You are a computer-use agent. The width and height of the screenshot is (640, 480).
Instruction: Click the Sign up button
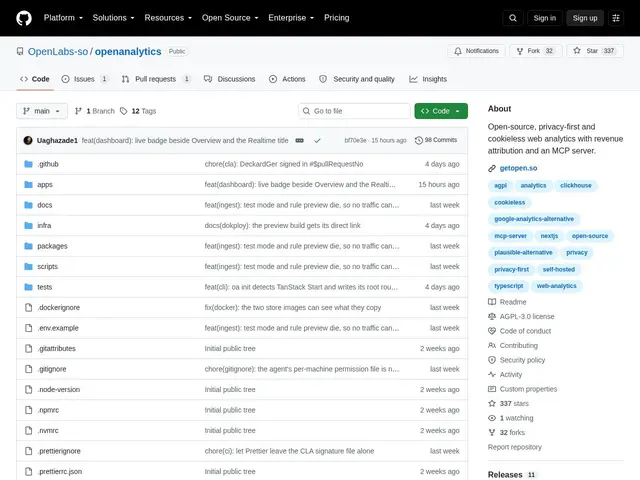coord(584,18)
